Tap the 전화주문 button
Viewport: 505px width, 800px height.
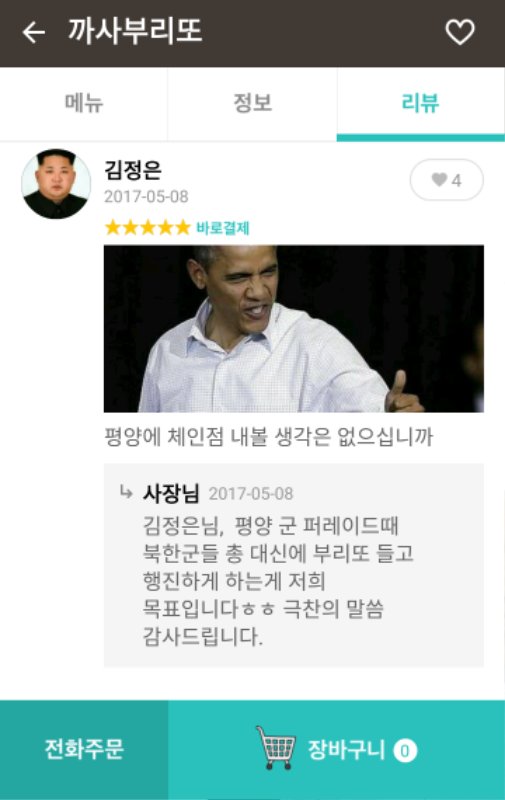pyautogui.click(x=84, y=750)
